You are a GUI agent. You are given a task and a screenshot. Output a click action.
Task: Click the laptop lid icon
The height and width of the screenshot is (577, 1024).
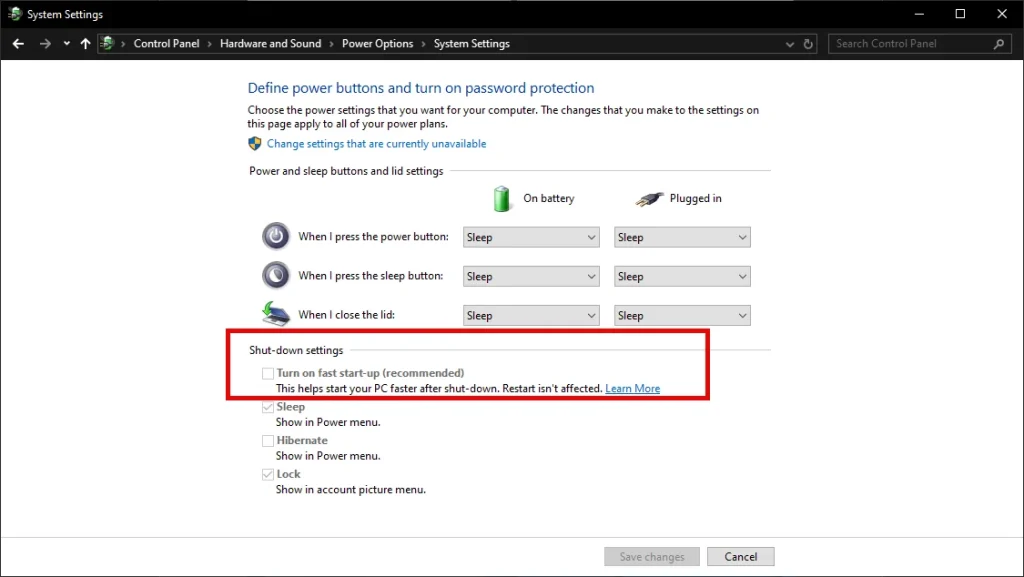275,313
